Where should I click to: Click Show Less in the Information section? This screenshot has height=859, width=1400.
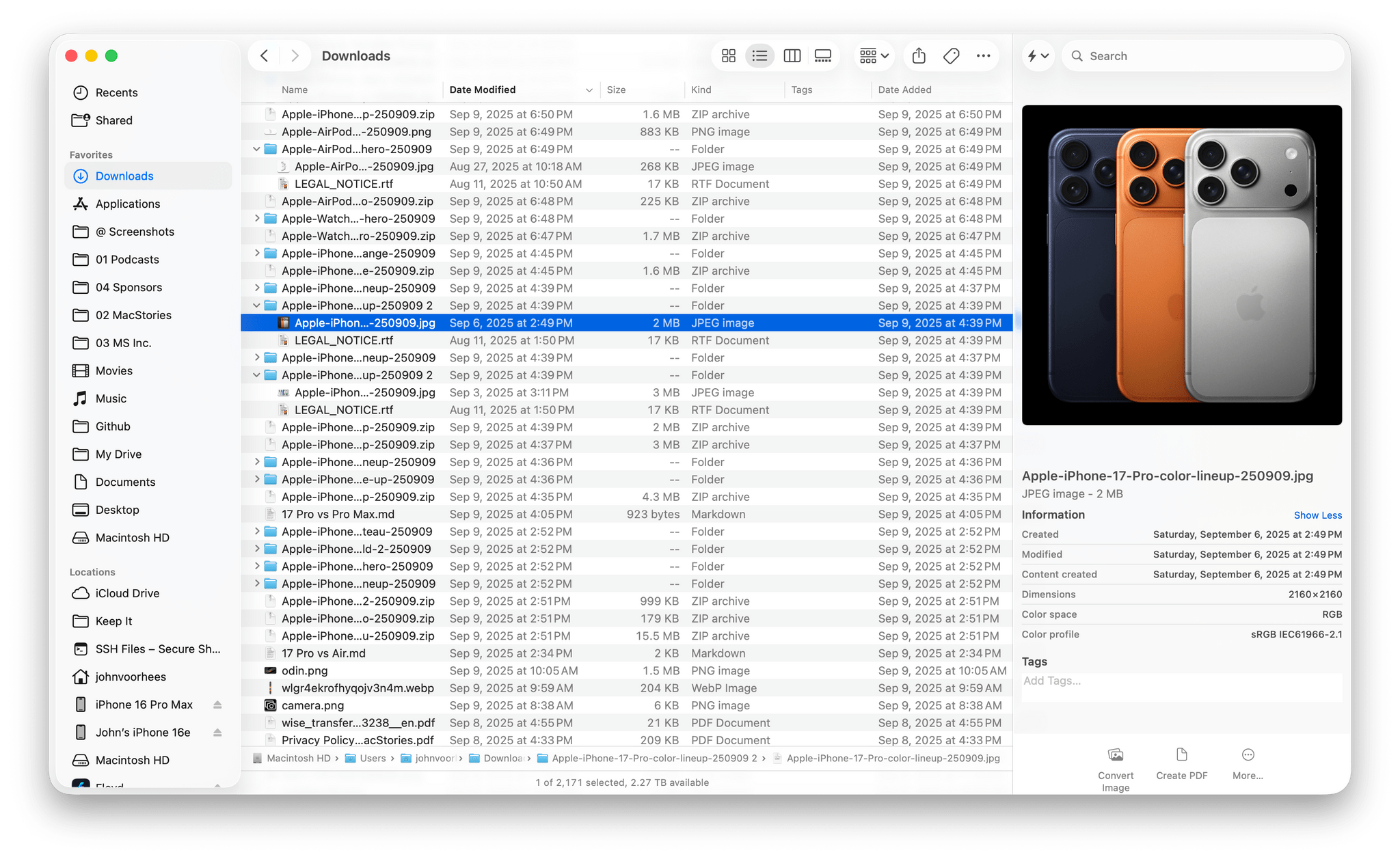point(1317,515)
